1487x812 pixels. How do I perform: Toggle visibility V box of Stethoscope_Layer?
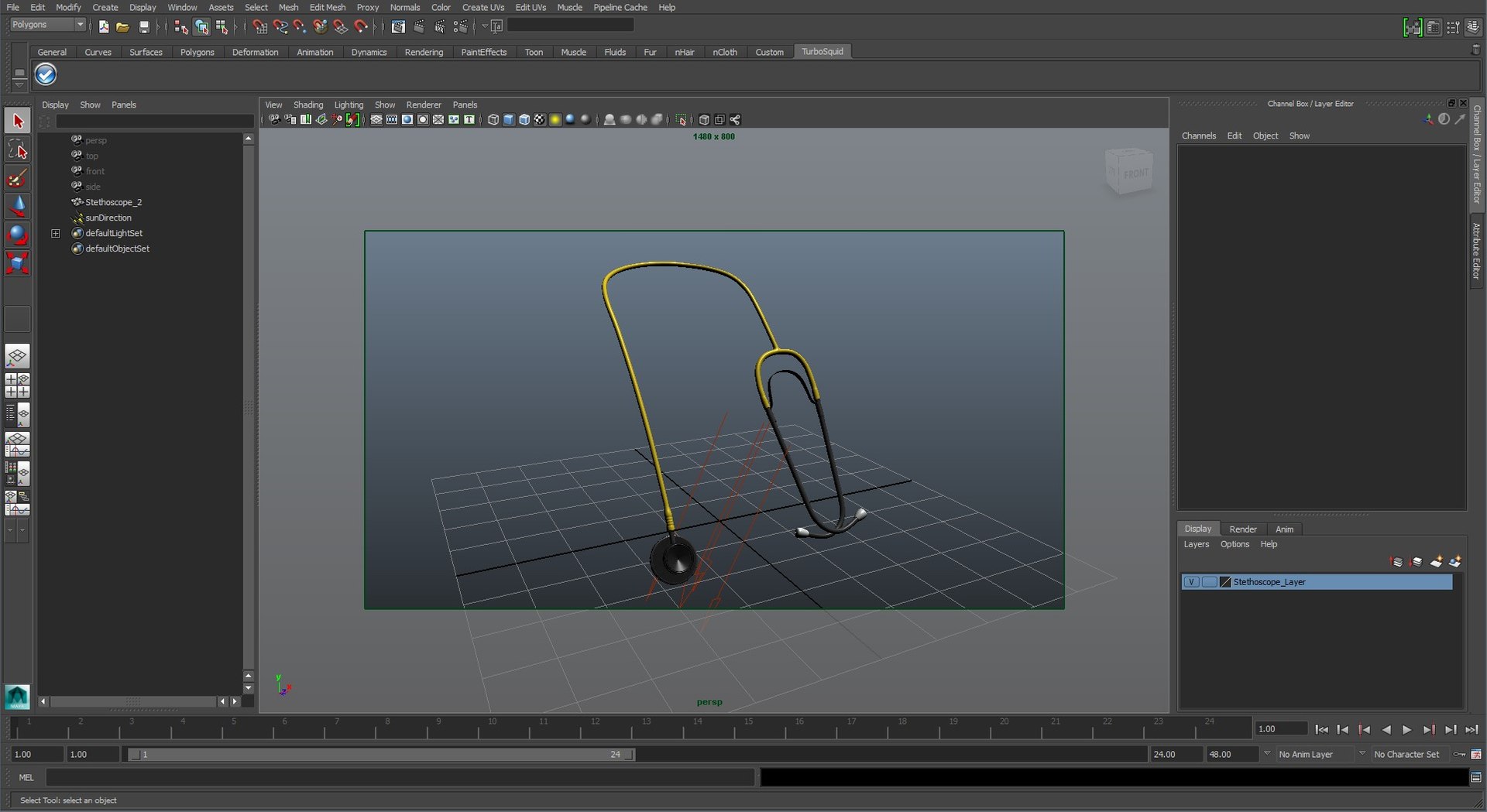point(1191,582)
